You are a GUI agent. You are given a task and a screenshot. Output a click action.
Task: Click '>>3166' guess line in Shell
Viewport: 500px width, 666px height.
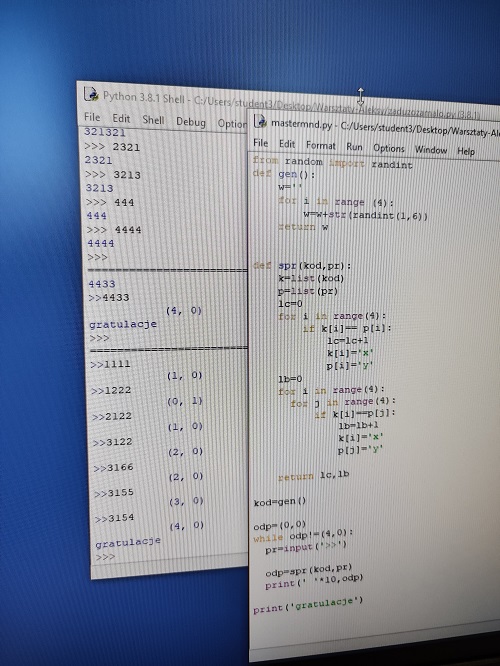113,467
